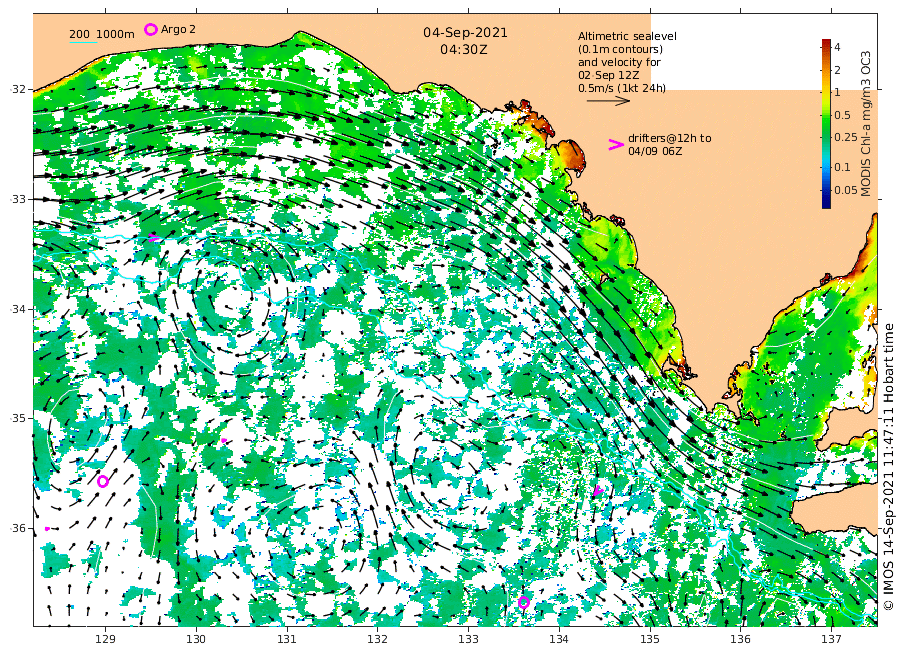Click the colorbar tick label '0.05'
This screenshot has width=900, height=660.
(845, 190)
